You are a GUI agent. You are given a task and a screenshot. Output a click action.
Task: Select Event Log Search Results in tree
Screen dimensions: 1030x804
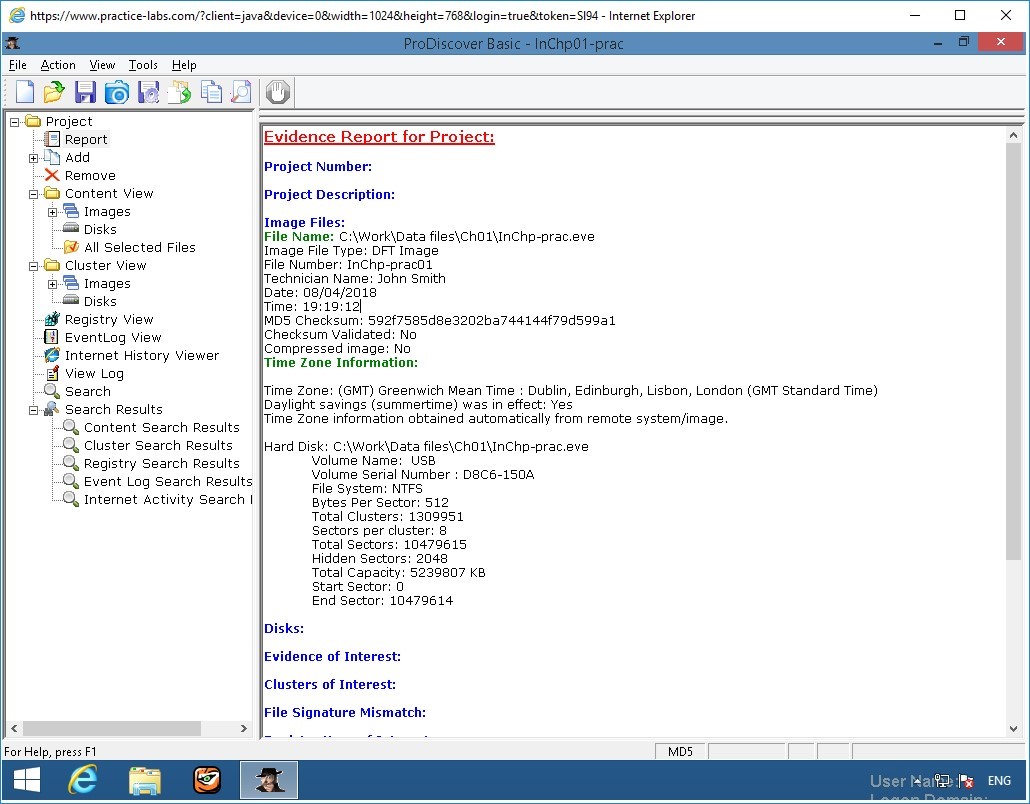pos(168,481)
